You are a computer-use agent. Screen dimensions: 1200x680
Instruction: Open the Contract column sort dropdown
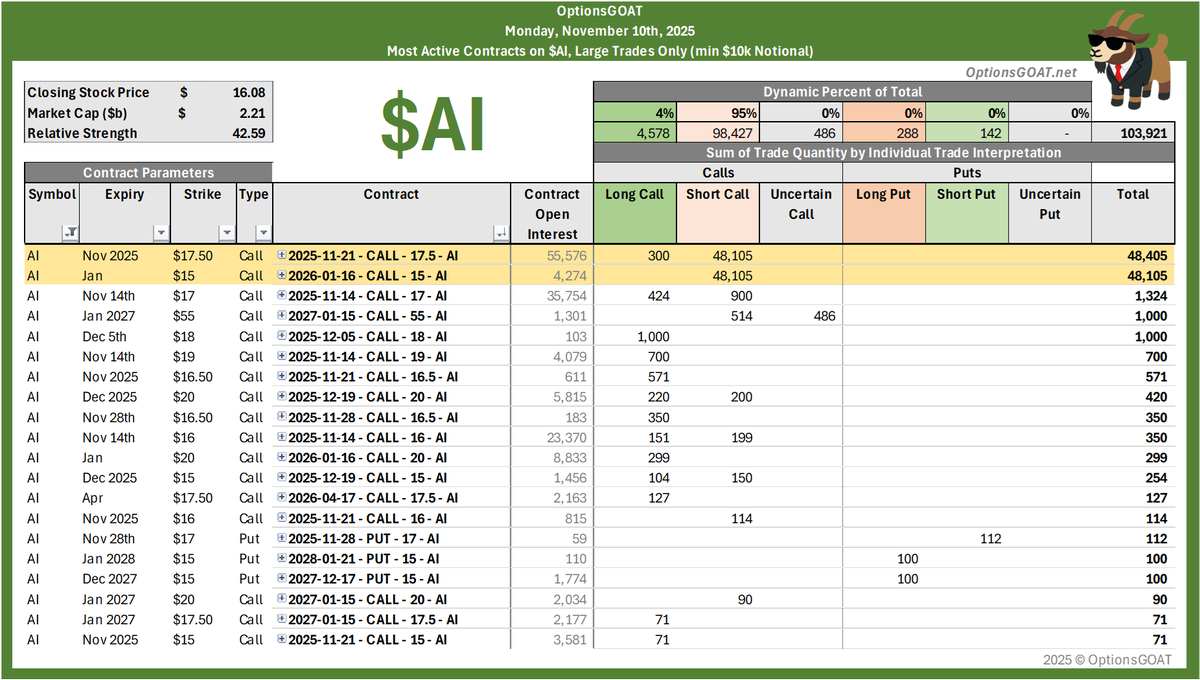click(x=501, y=232)
